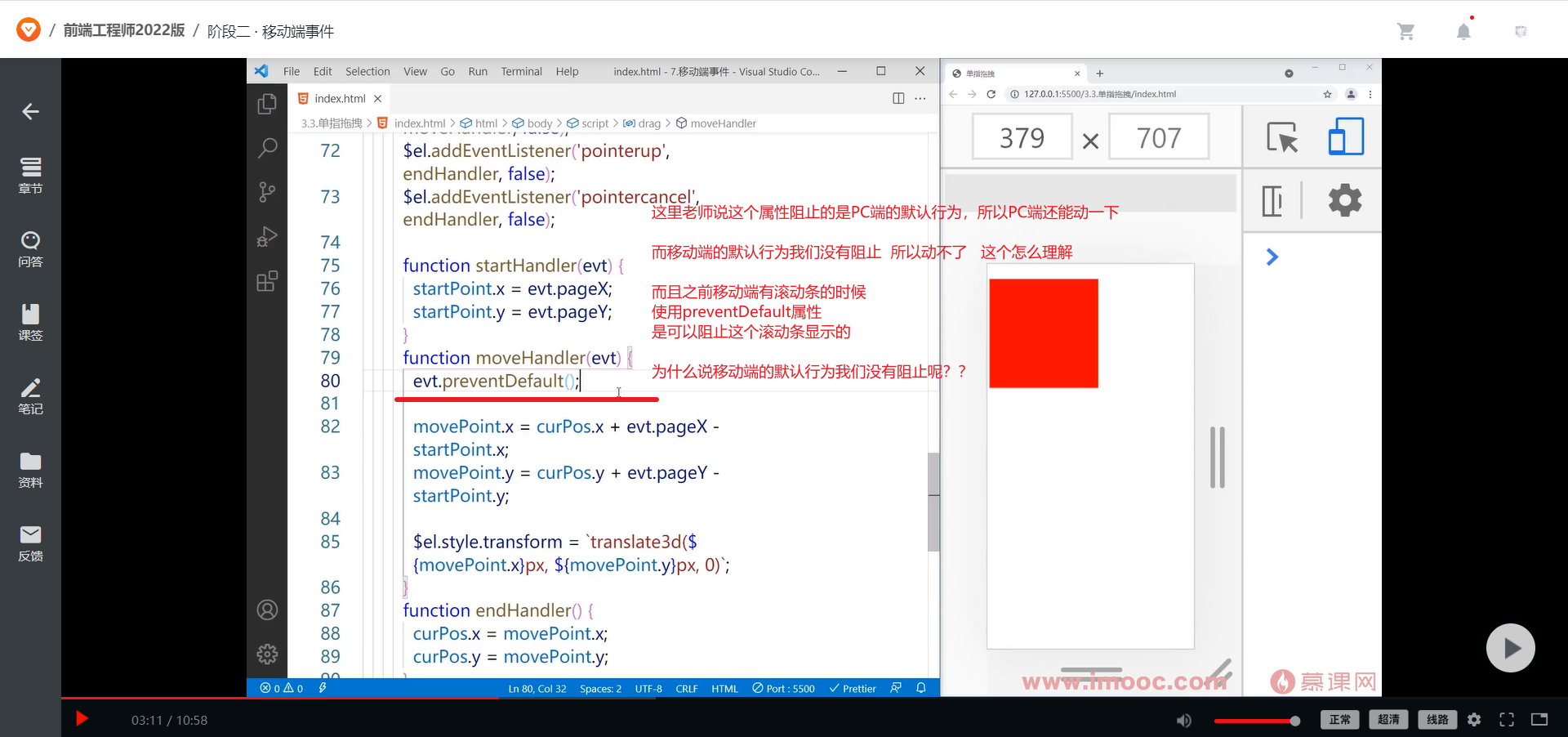Click the DevTools inspect element icon

point(1282,137)
